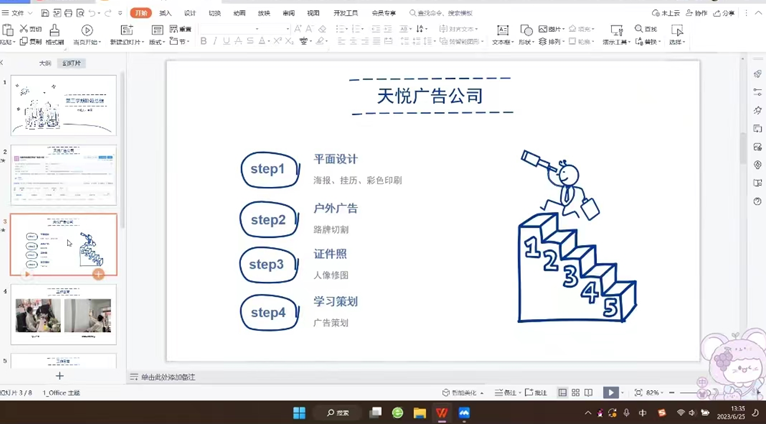The width and height of the screenshot is (766, 424).
Task: Switch to the Design (设计) tab
Action: [x=190, y=13]
